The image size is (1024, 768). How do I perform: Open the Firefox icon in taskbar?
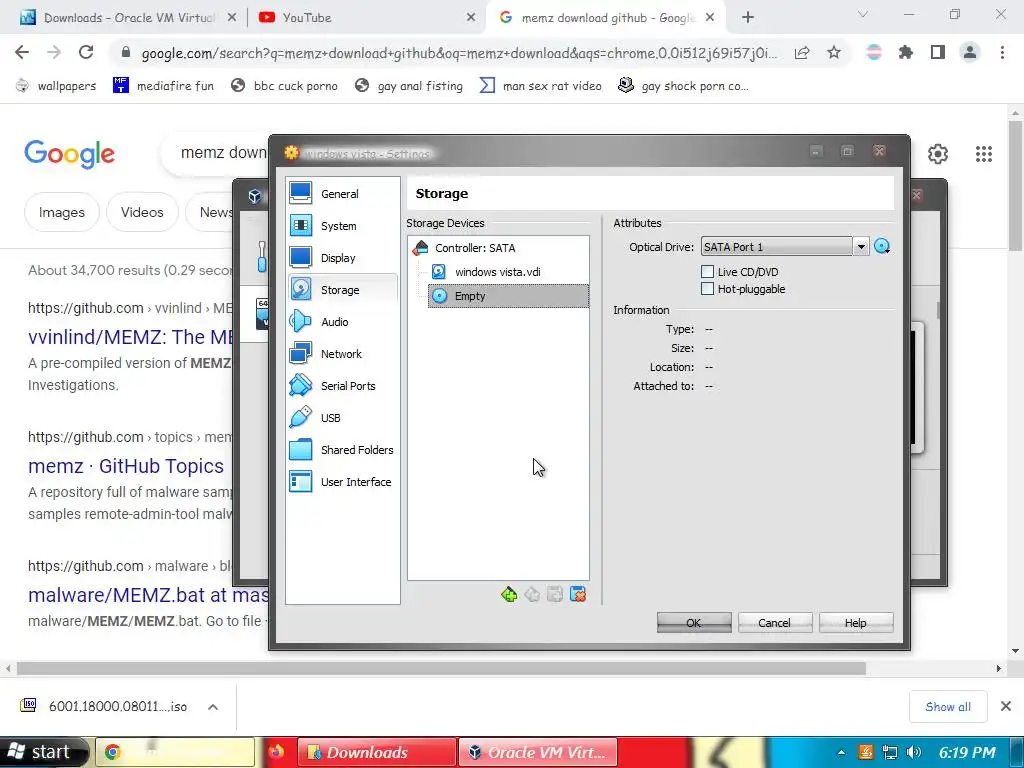[276, 752]
